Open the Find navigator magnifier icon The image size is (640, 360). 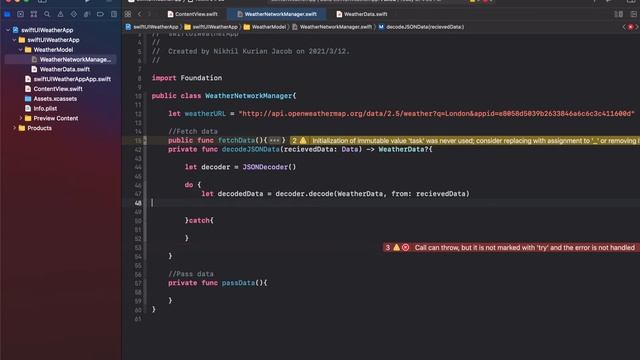click(x=47, y=14)
